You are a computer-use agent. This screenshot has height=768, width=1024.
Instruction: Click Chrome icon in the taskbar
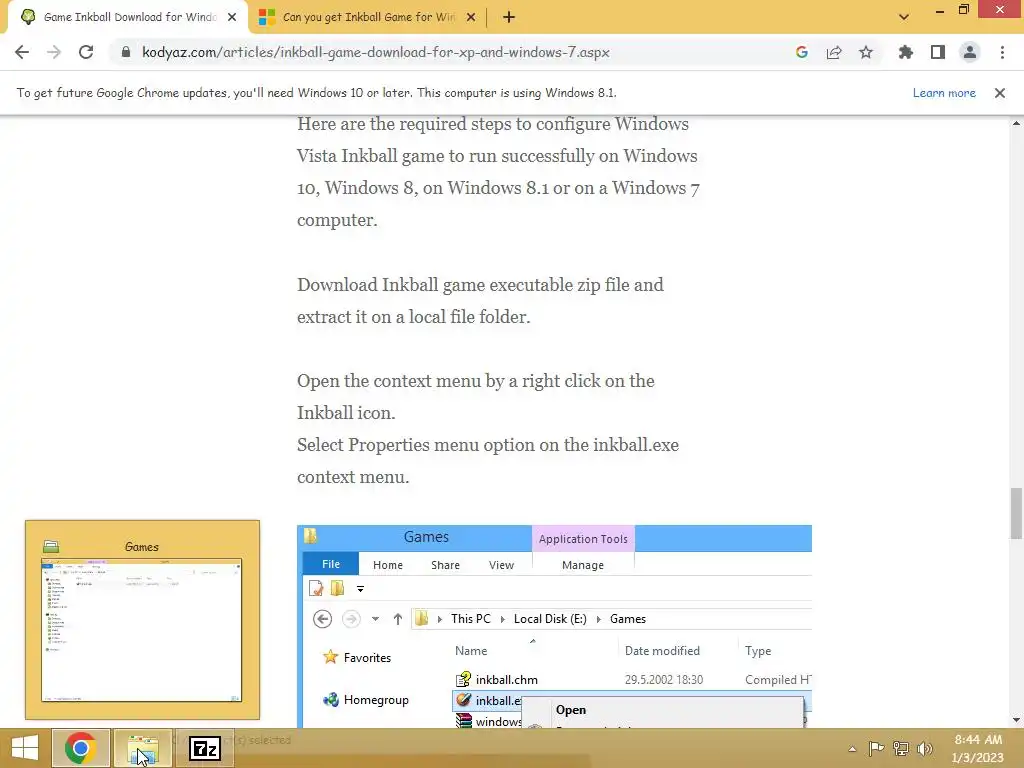click(81, 748)
